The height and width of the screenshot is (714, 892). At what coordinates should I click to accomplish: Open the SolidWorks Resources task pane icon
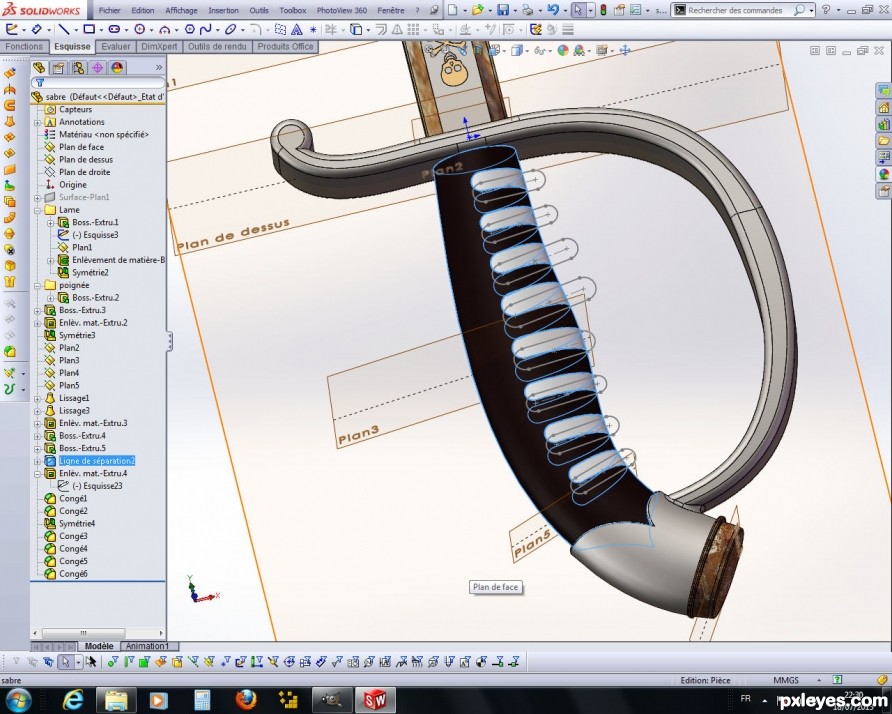coord(883,107)
